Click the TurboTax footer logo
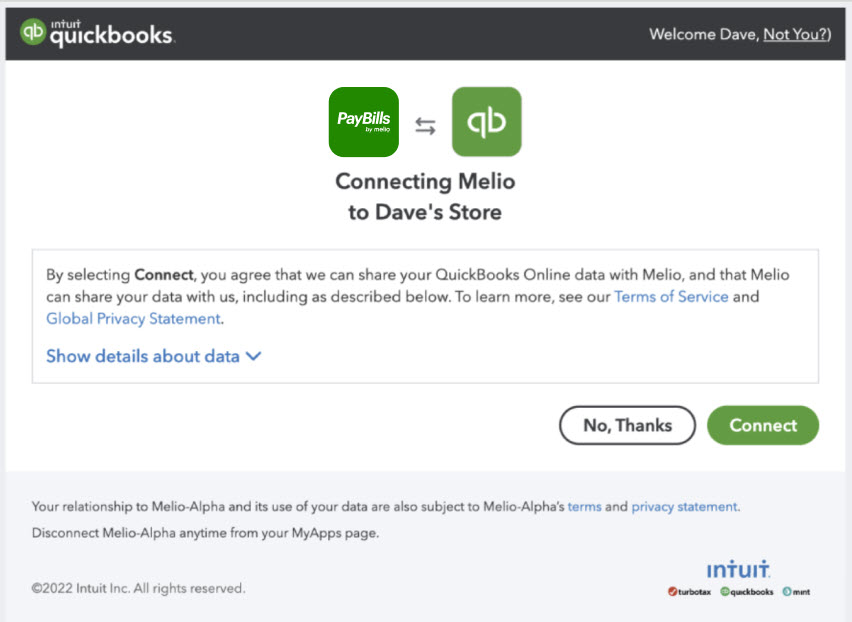The width and height of the screenshot is (852, 622). (x=689, y=592)
